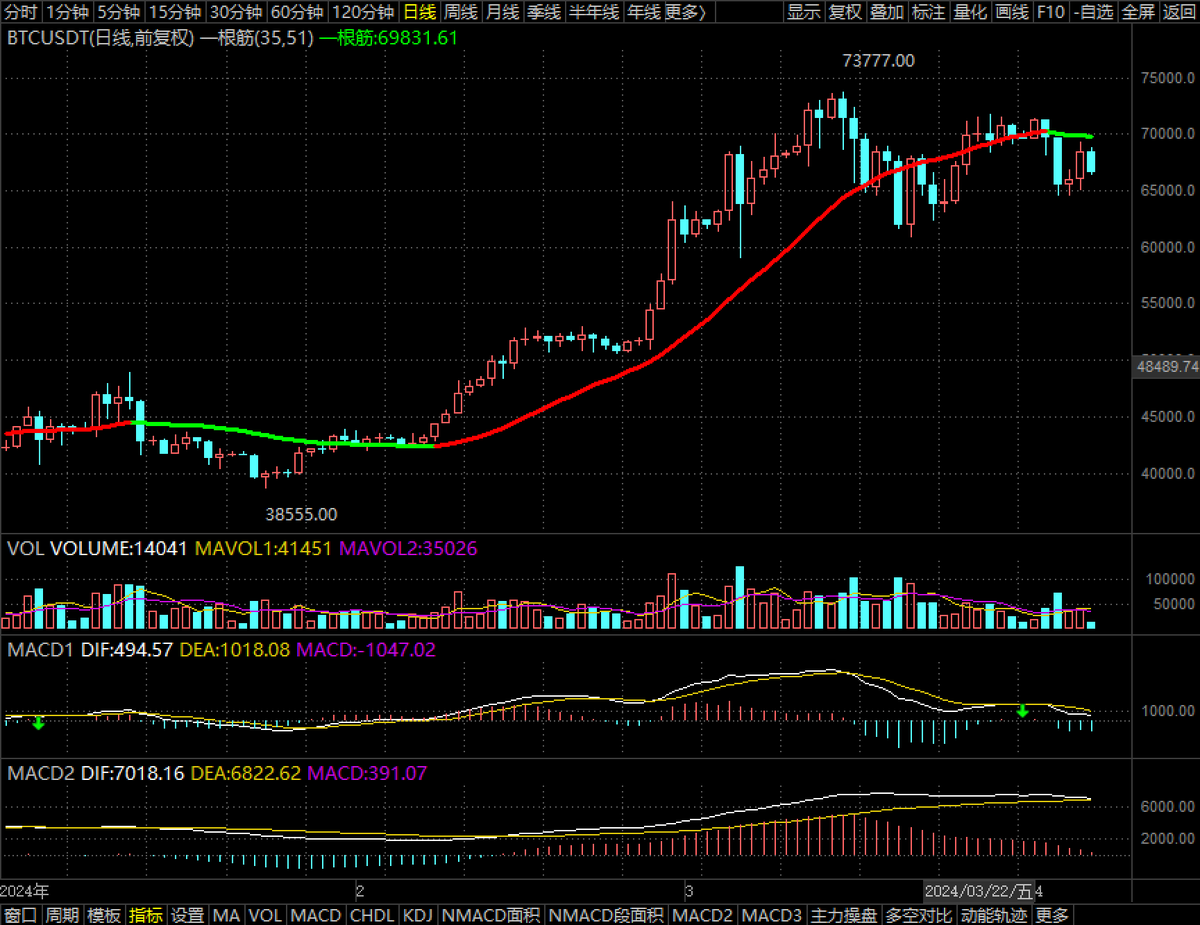Switch to the 分时 intraday chart
Image resolution: width=1200 pixels, height=925 pixels.
point(21,12)
